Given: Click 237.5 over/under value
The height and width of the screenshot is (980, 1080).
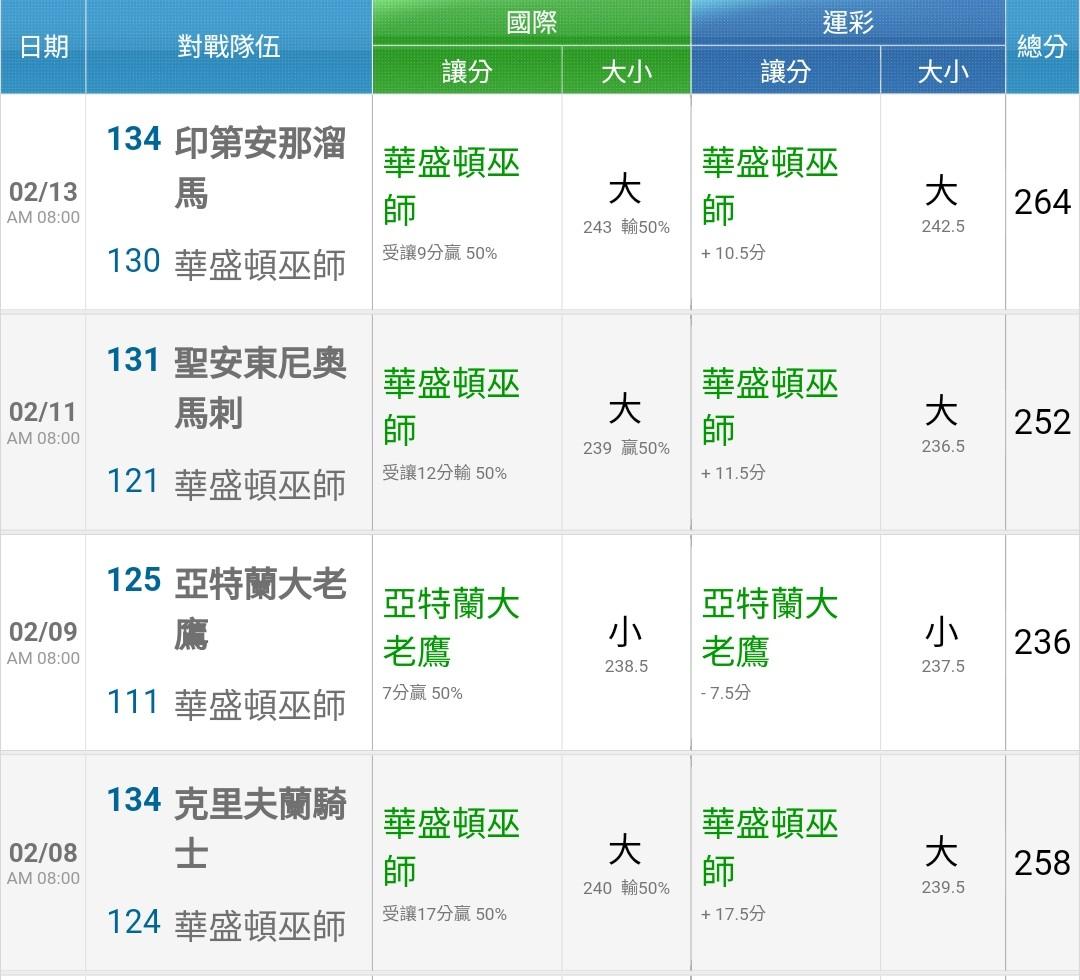Looking at the screenshot, I should point(943,666).
